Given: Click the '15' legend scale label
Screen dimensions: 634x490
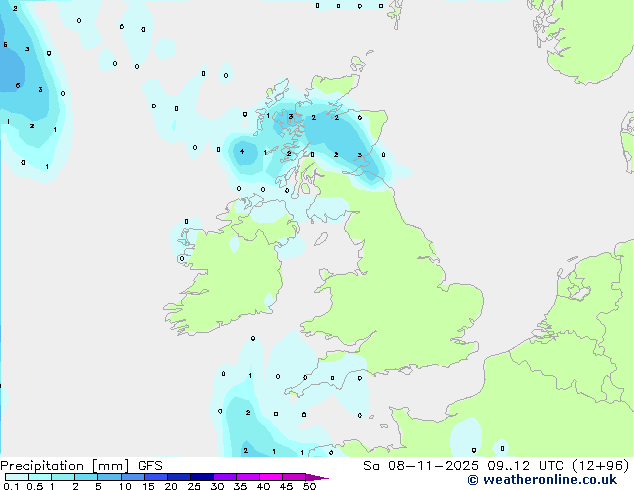Looking at the screenshot, I should [x=148, y=486].
